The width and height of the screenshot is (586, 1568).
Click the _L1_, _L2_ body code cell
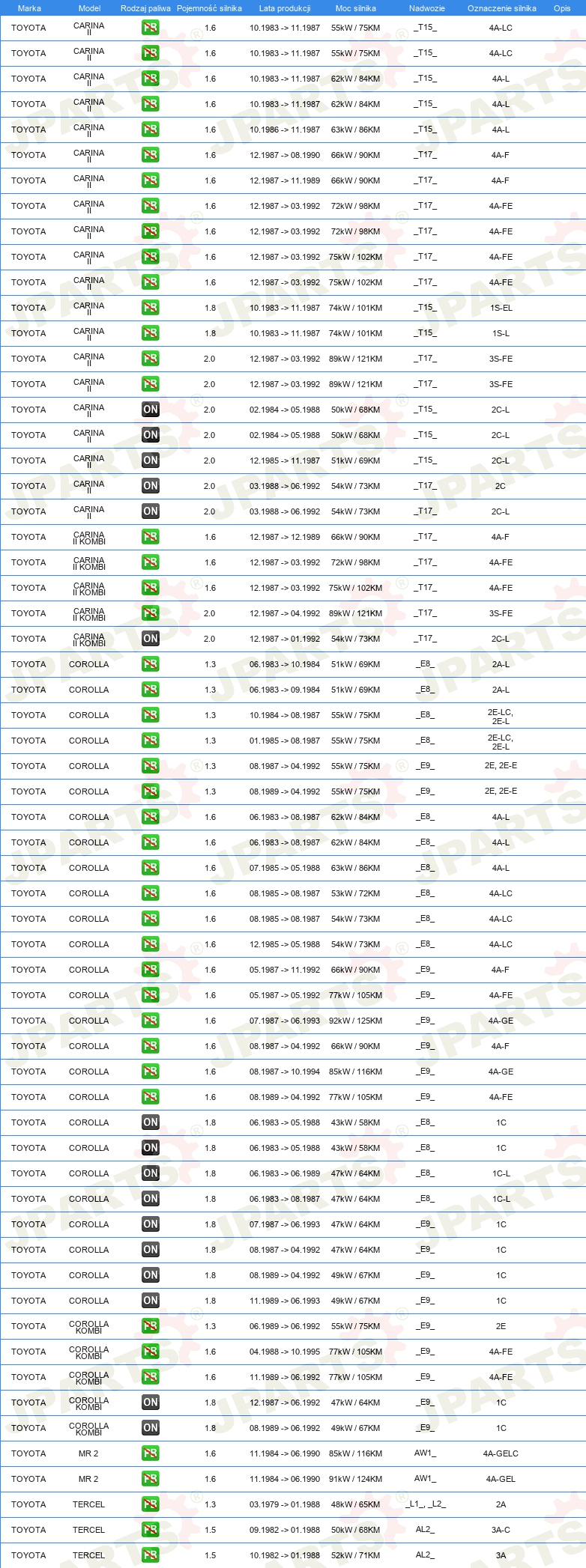[x=426, y=1504]
